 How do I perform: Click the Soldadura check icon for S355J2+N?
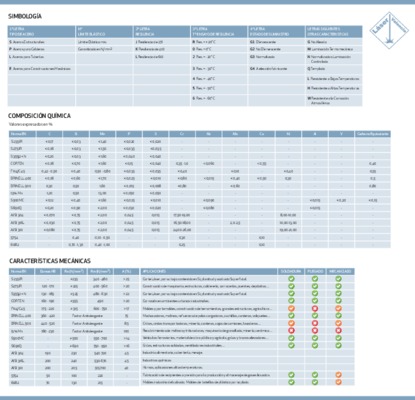tap(291, 293)
